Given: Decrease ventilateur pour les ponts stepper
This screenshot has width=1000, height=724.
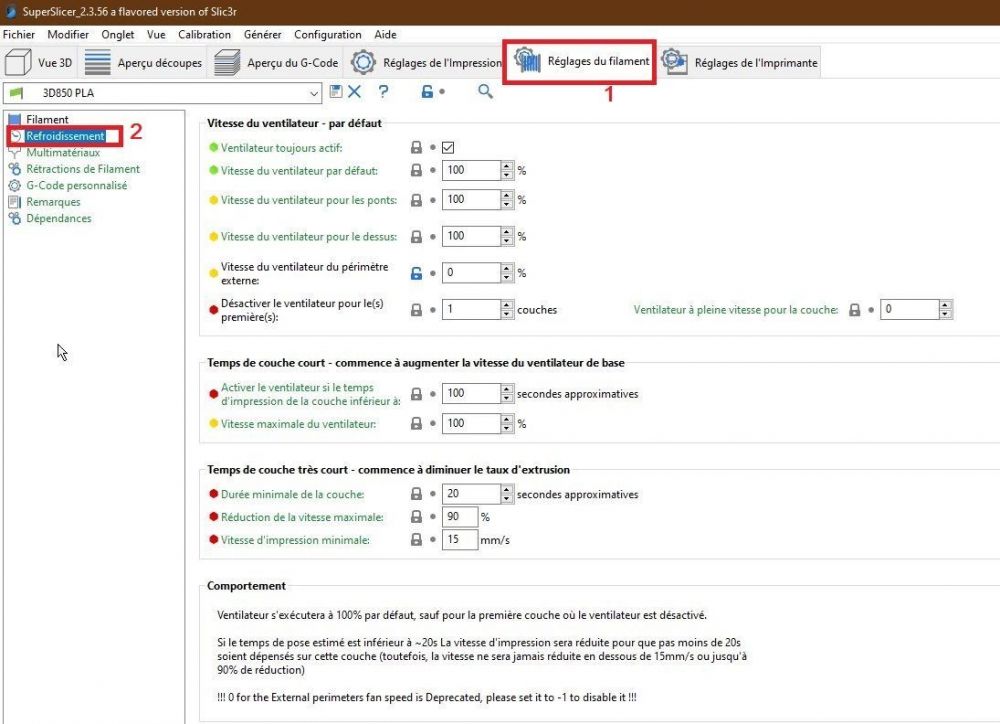Looking at the screenshot, I should tap(507, 205).
